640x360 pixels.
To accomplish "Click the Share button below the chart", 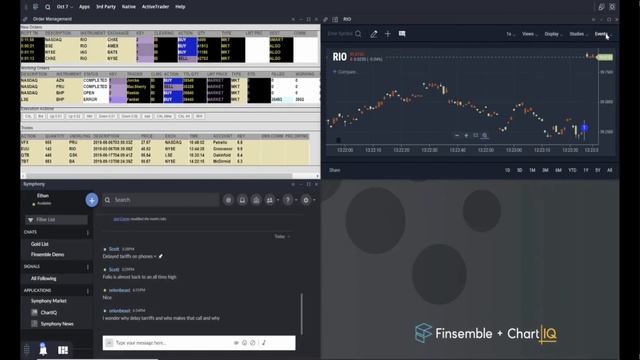I will [335, 170].
